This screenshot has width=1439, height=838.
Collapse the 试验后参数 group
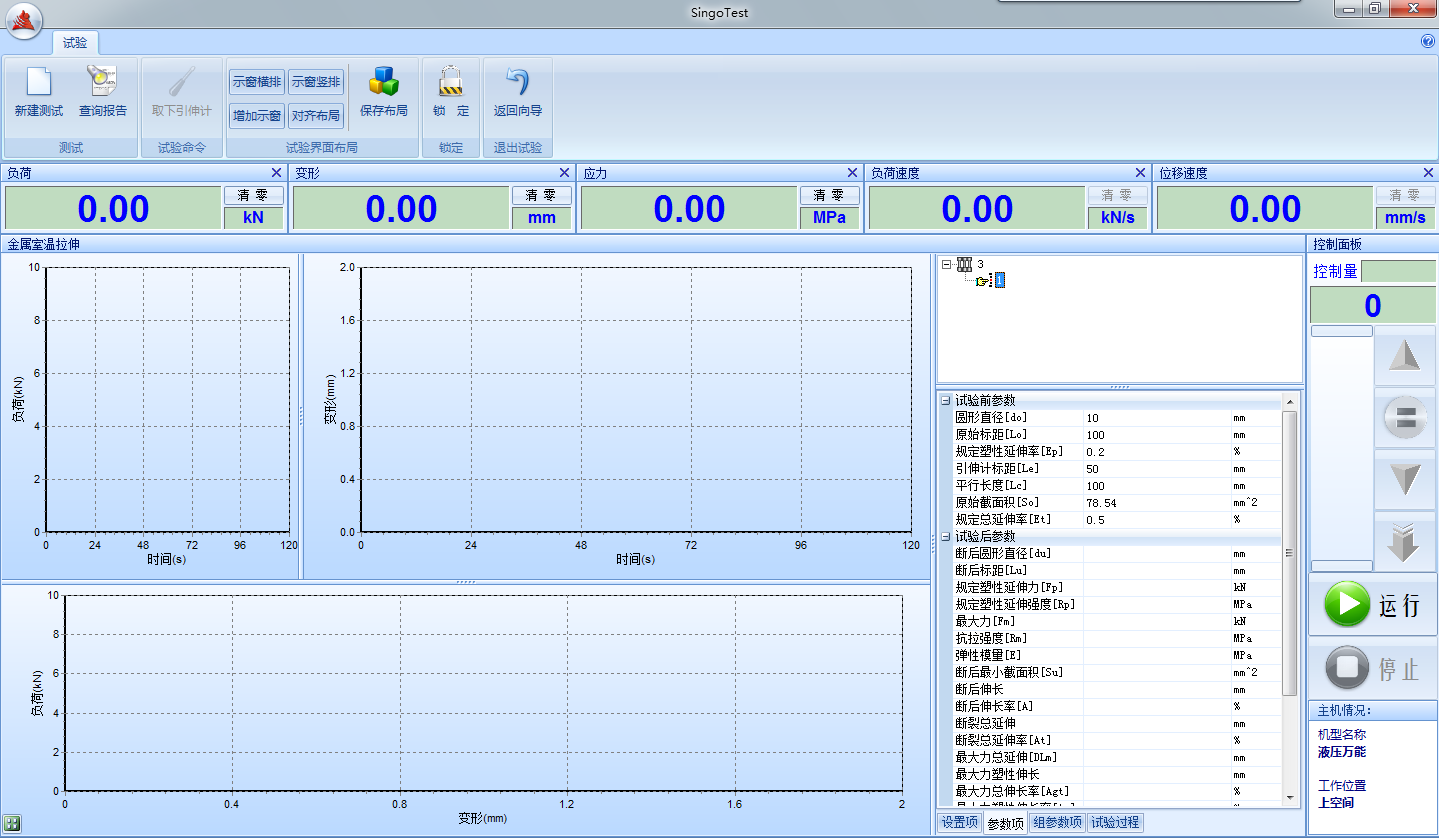coord(945,537)
